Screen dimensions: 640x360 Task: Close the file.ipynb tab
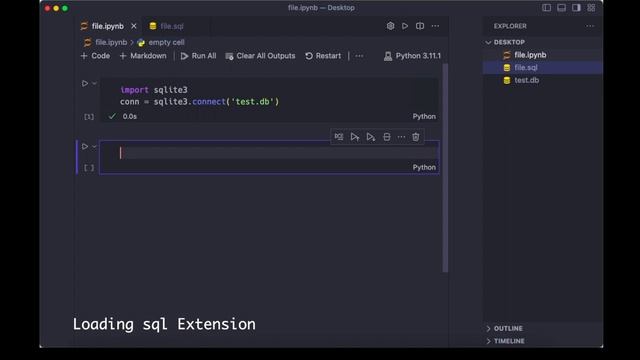pos(133,26)
